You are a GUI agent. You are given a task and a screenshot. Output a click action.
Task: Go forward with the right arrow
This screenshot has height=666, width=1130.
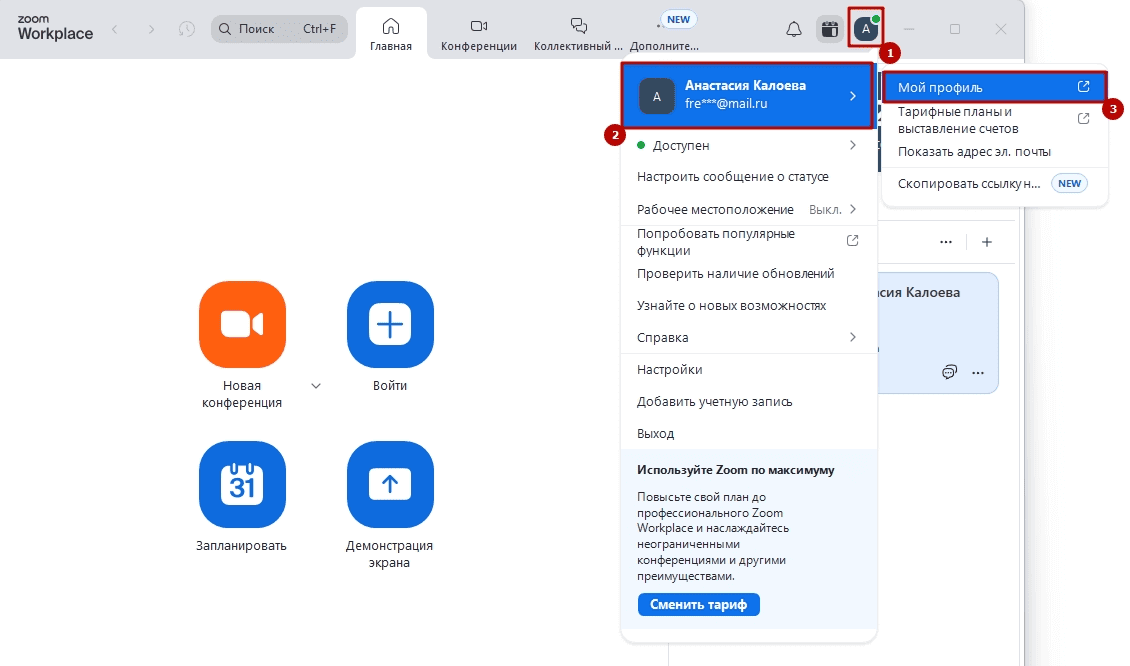(151, 29)
